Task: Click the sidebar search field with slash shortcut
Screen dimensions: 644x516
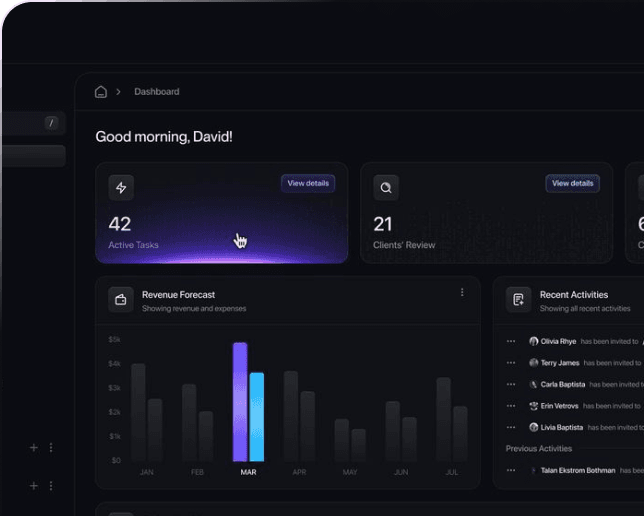Action: (x=30, y=123)
